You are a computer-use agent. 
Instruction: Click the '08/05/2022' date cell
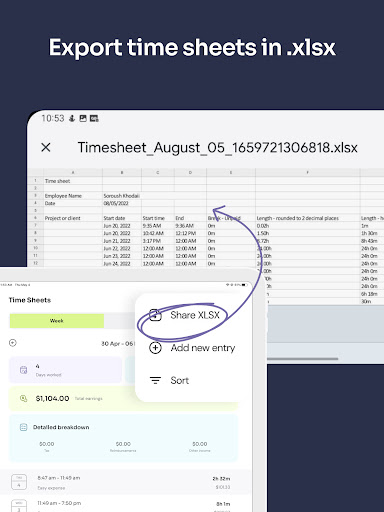point(122,203)
